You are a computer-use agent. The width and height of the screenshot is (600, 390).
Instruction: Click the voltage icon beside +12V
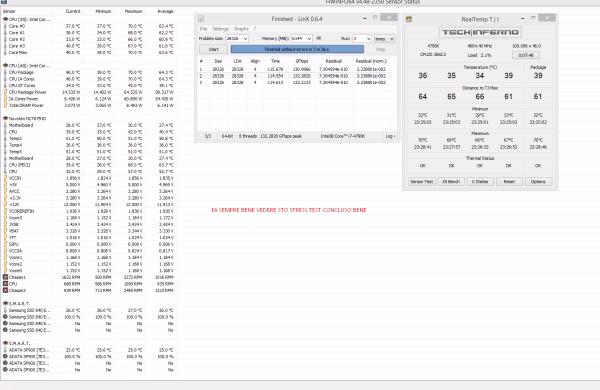pyautogui.click(x=5, y=204)
